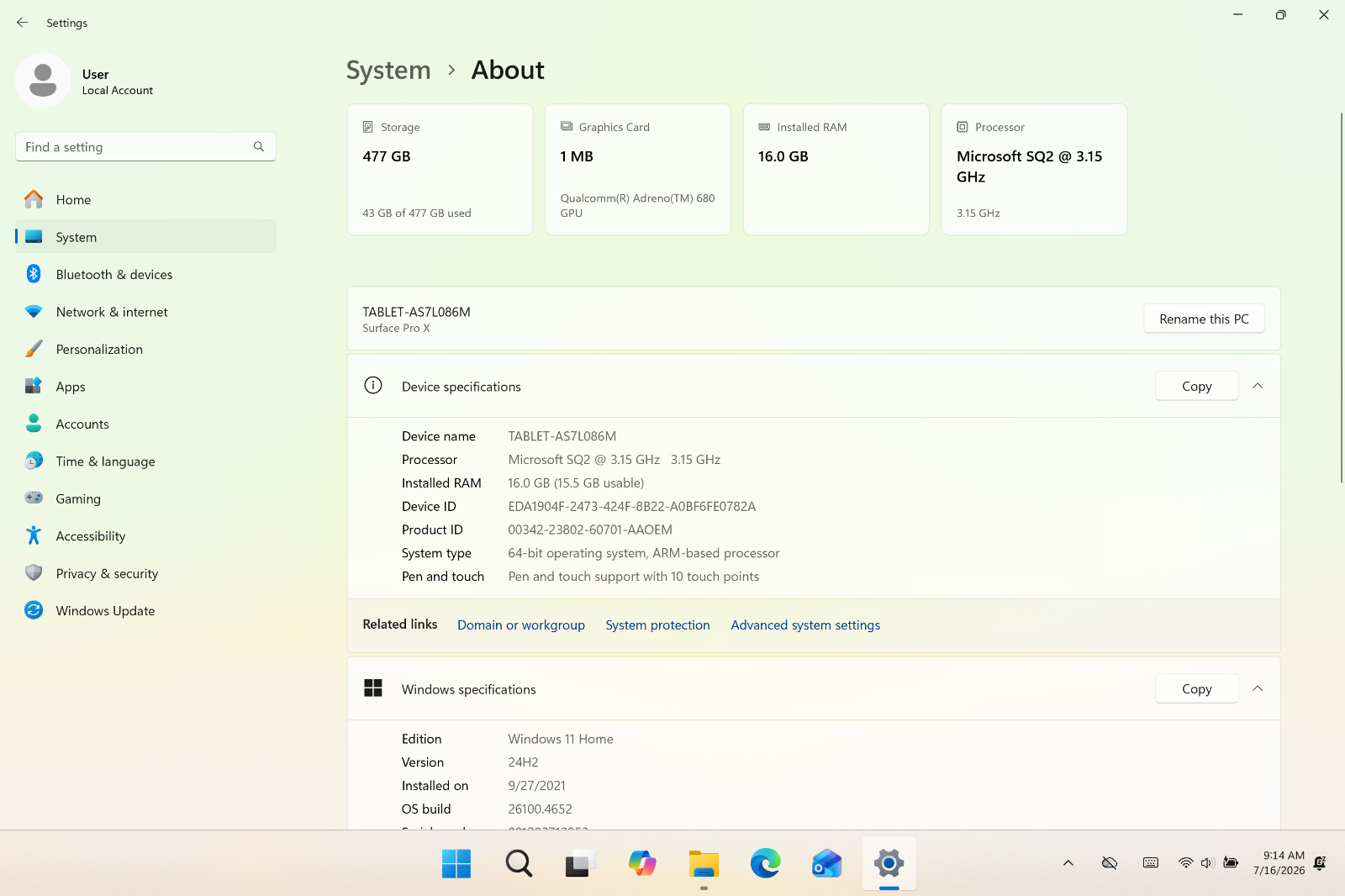Viewport: 1345px width, 896px height.
Task: Open the Gaming settings category
Action: (145, 498)
